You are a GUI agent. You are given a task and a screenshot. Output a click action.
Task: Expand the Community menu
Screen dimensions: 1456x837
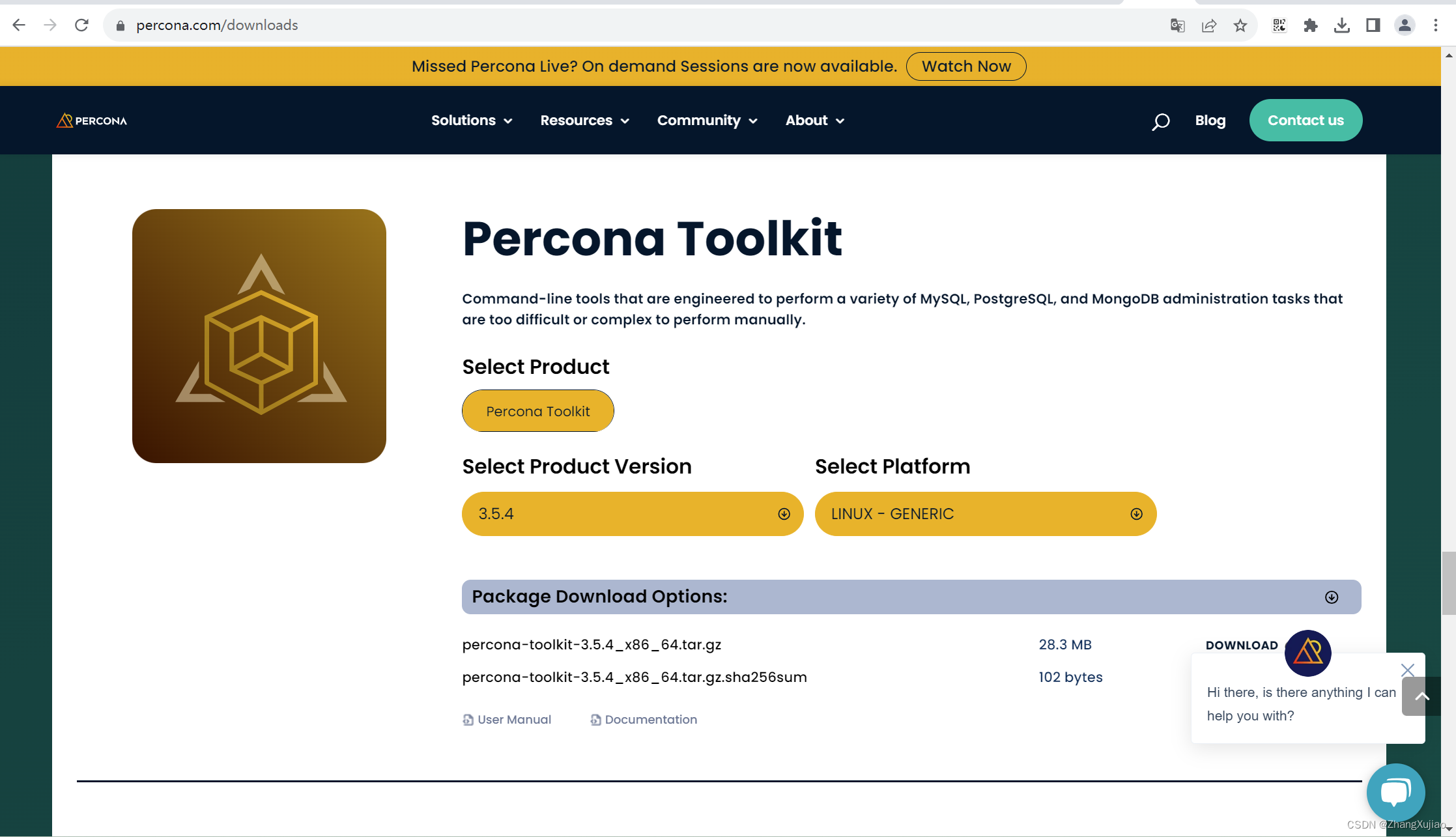(707, 121)
